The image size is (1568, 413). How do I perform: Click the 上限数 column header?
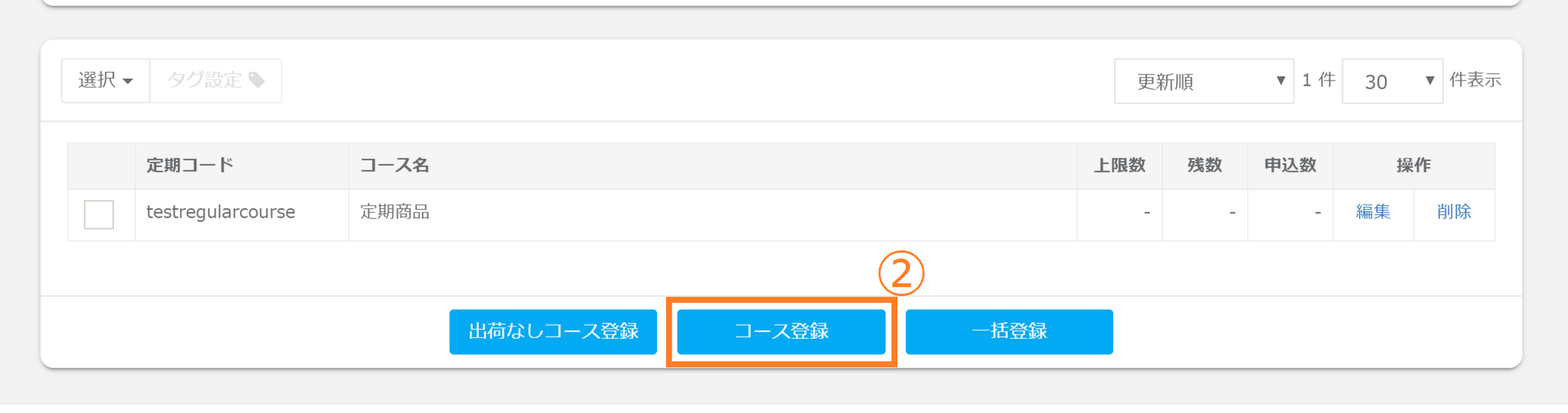click(1119, 166)
